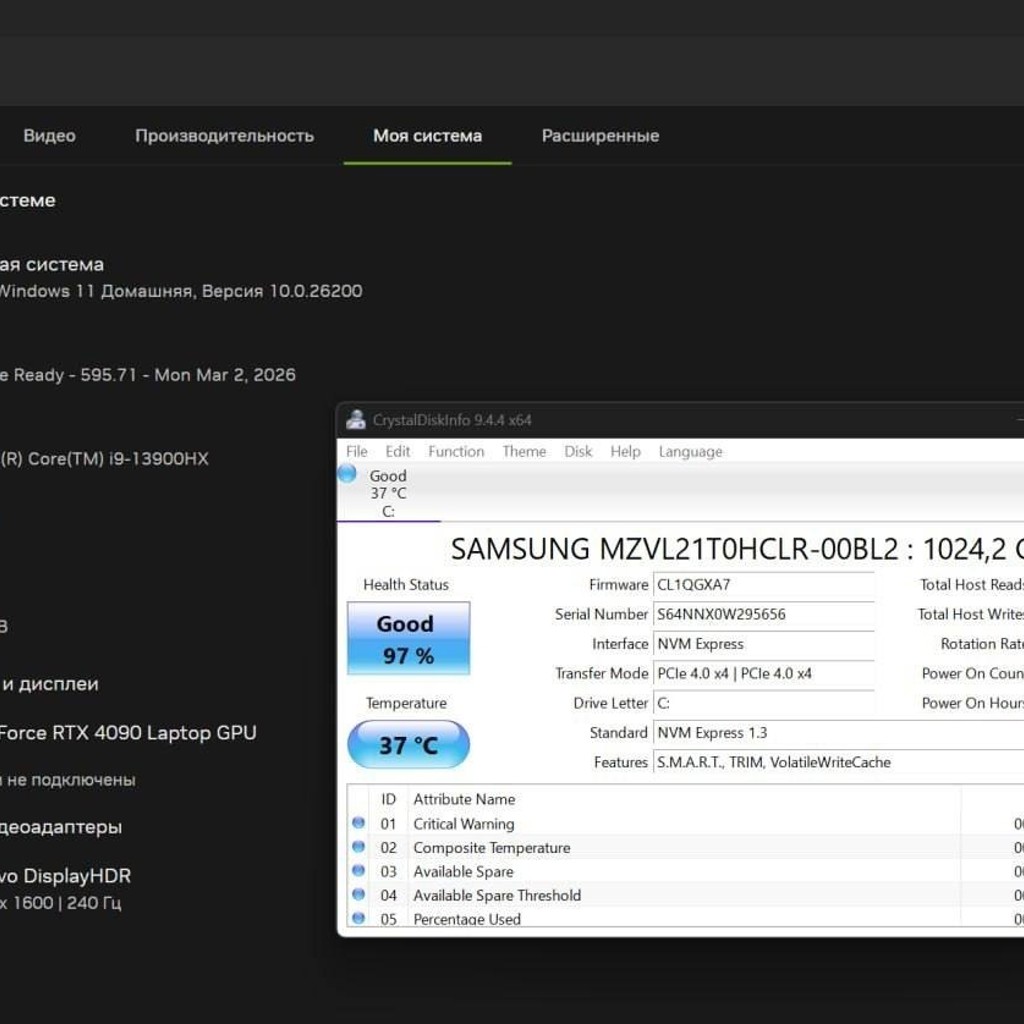Open the Disk menu
The image size is (1024, 1024).
point(578,451)
